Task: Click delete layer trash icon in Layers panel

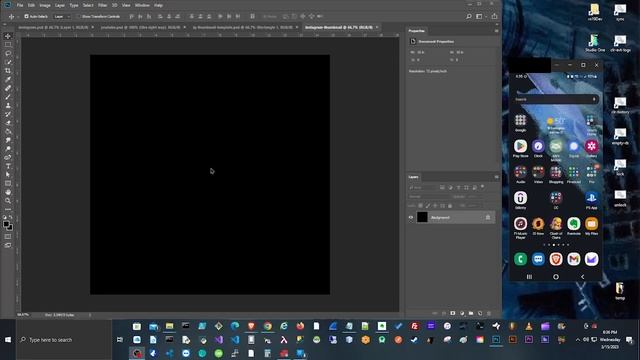Action: click(489, 313)
